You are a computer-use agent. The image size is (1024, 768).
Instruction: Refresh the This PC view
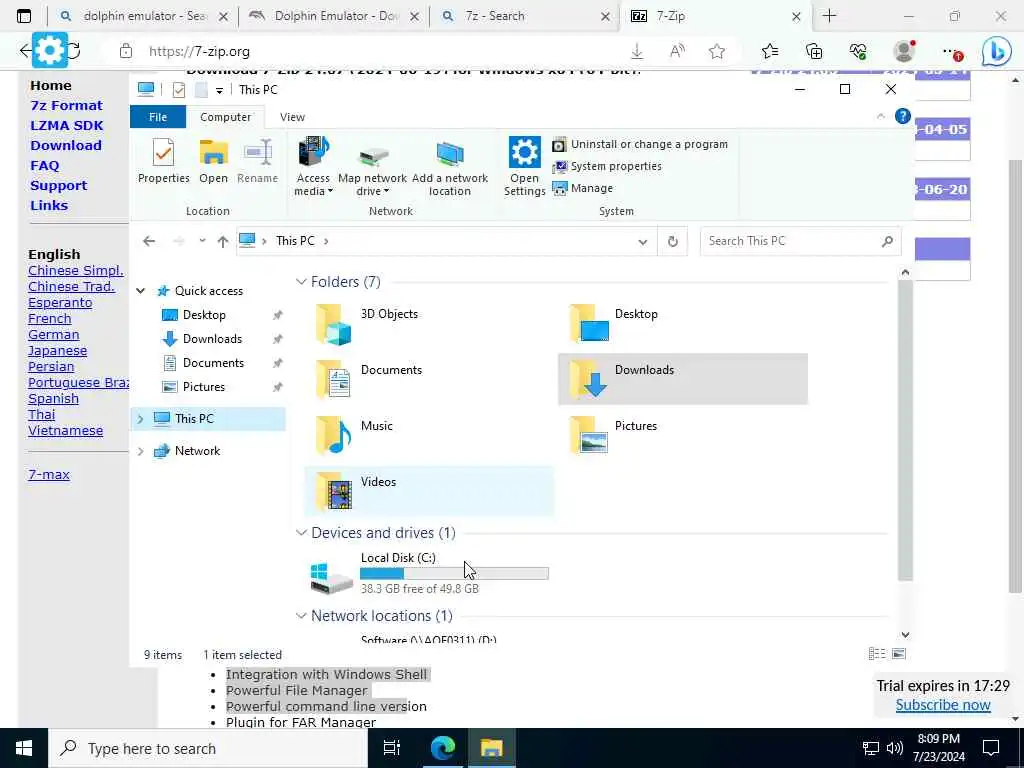click(673, 242)
